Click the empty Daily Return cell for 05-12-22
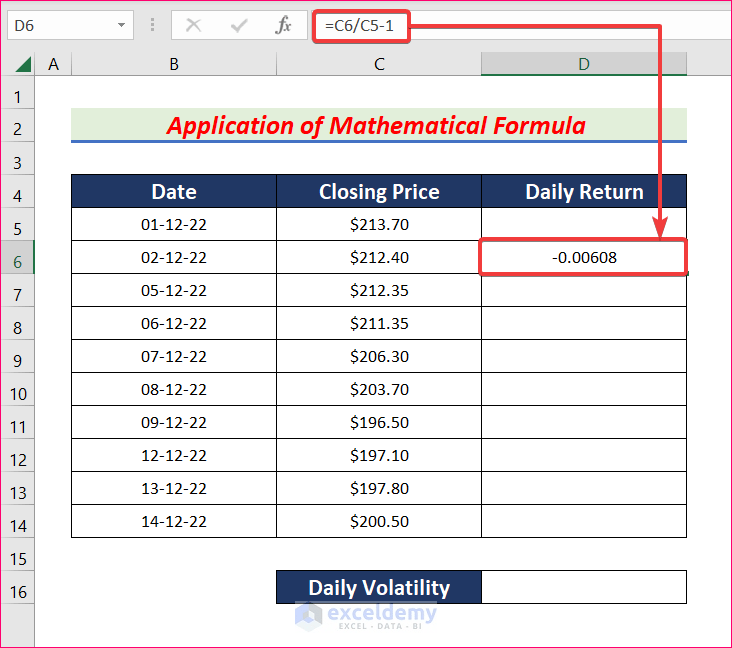 pos(584,290)
